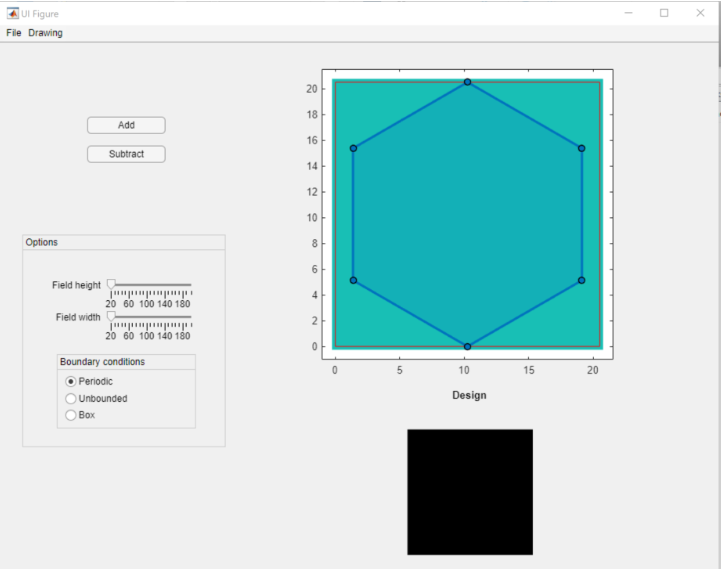
Task: Click the Add button
Action: [126, 125]
